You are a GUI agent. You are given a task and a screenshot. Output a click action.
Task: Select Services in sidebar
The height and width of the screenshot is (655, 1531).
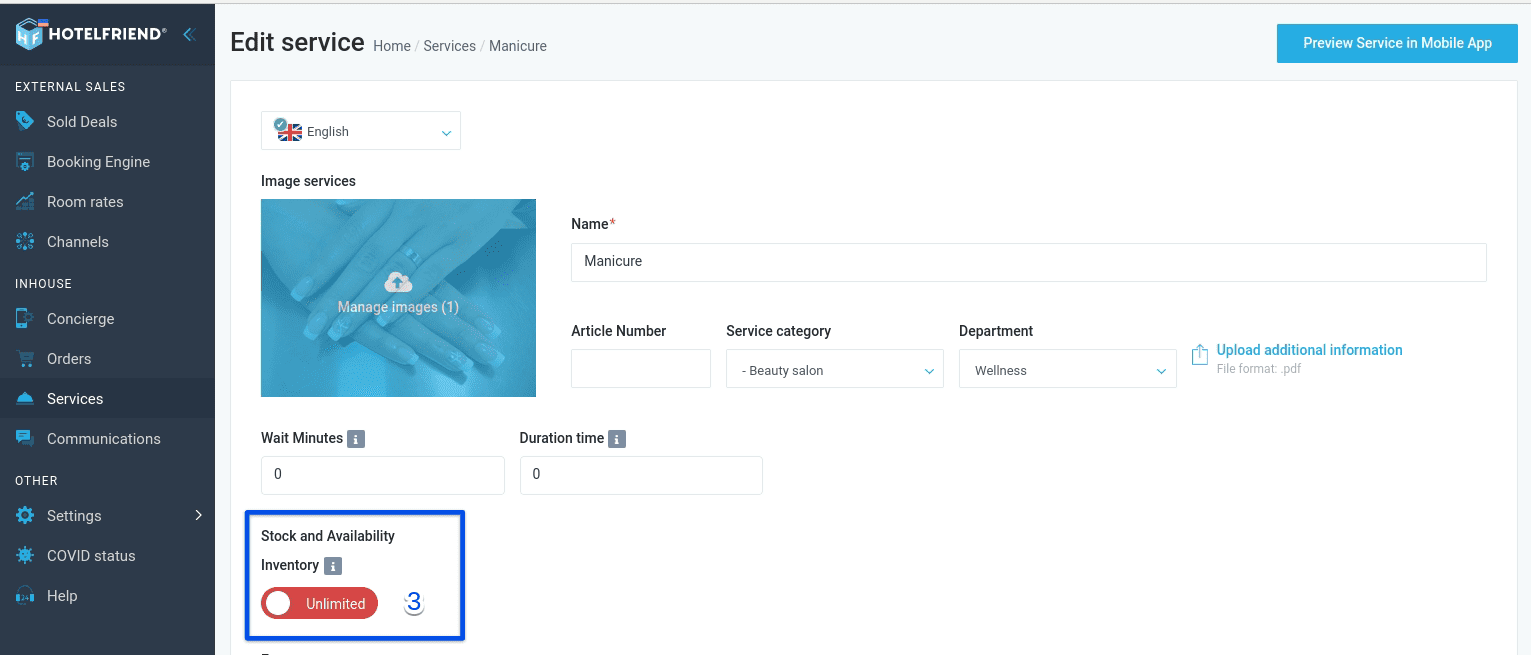pyautogui.click(x=107, y=398)
